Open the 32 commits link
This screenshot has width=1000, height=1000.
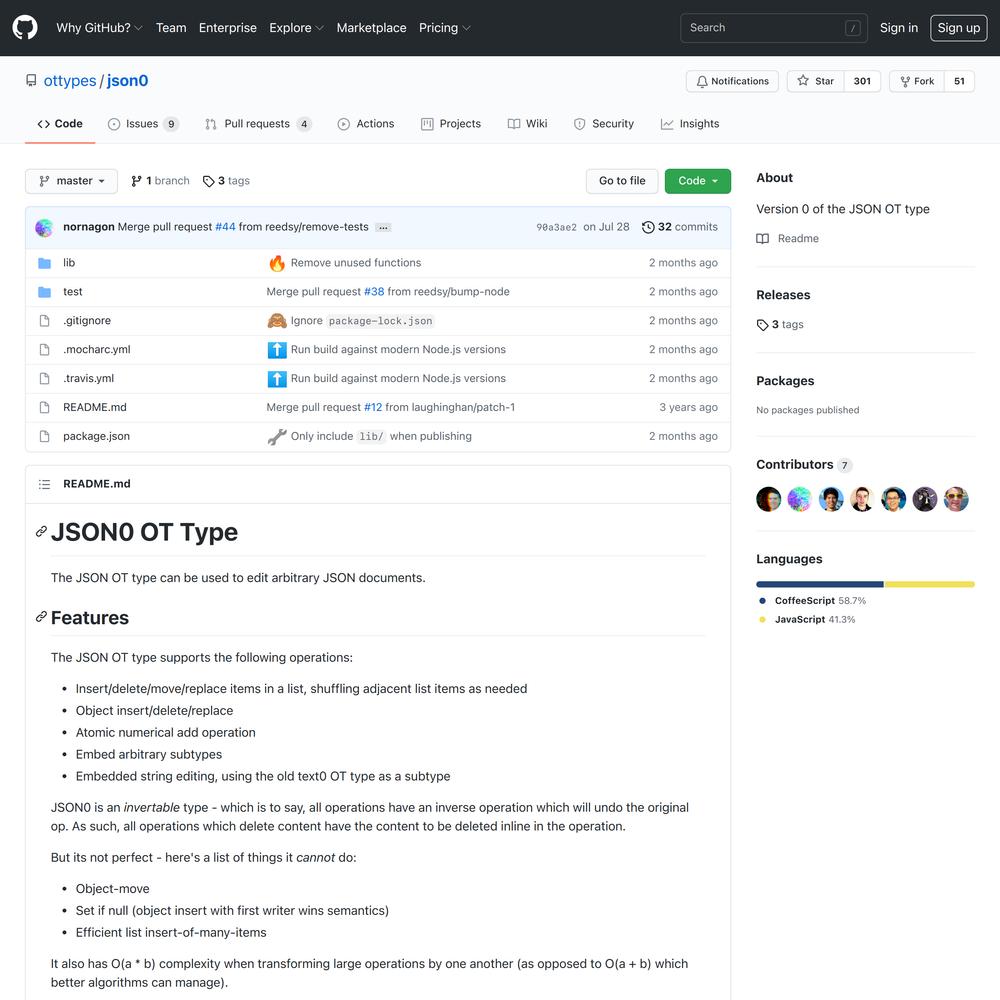680,227
